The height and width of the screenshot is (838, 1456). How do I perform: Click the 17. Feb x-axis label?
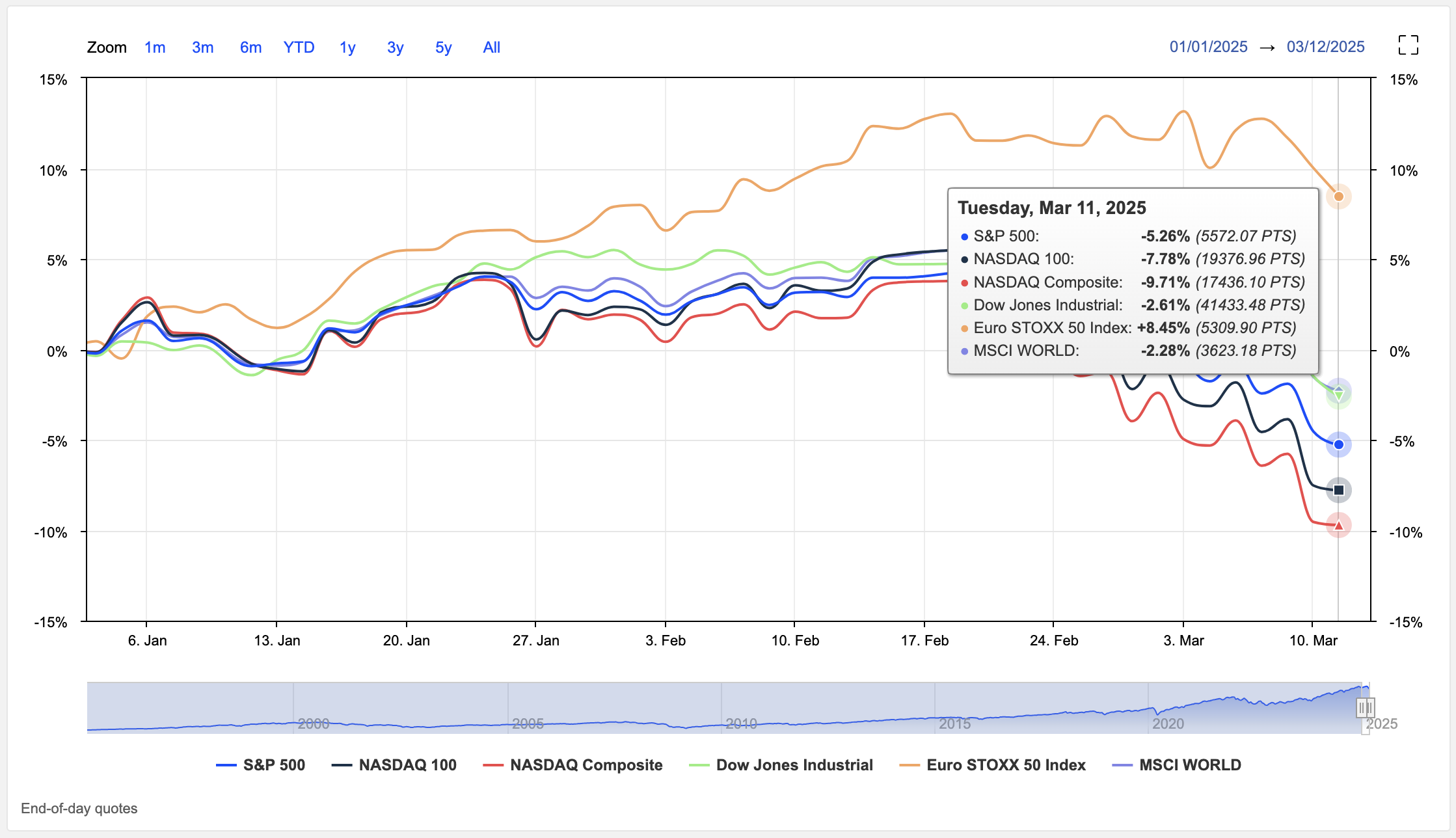(x=924, y=641)
